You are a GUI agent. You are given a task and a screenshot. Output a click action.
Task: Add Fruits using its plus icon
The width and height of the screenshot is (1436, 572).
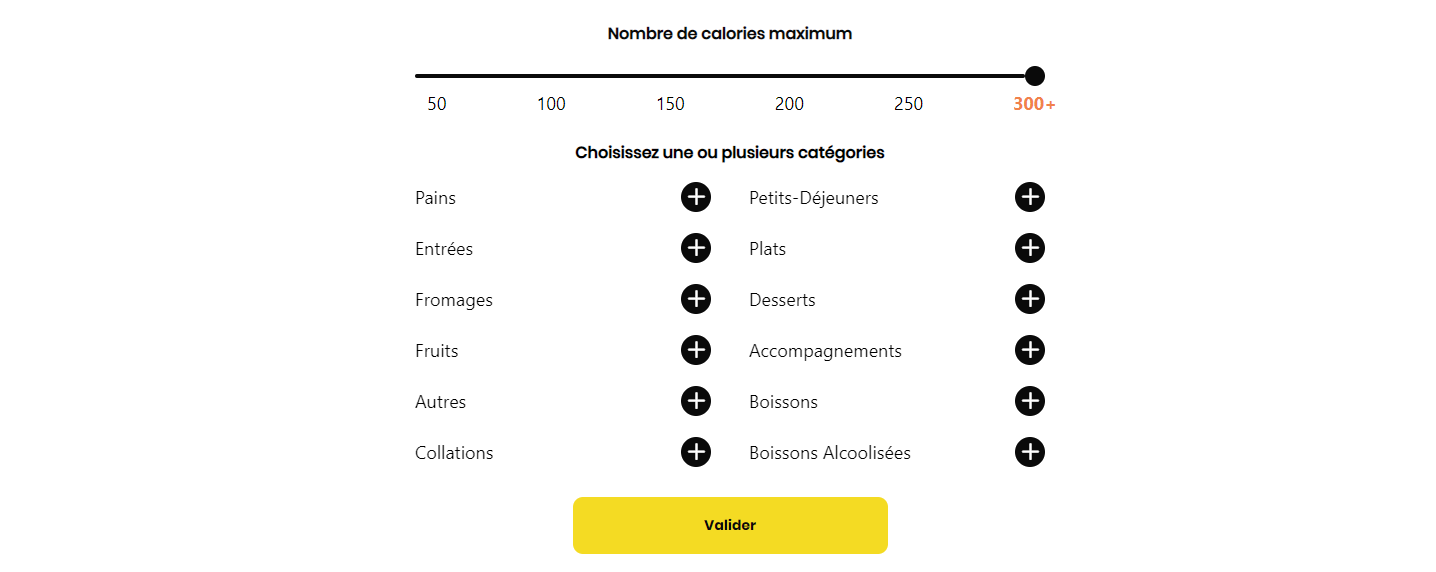[696, 350]
